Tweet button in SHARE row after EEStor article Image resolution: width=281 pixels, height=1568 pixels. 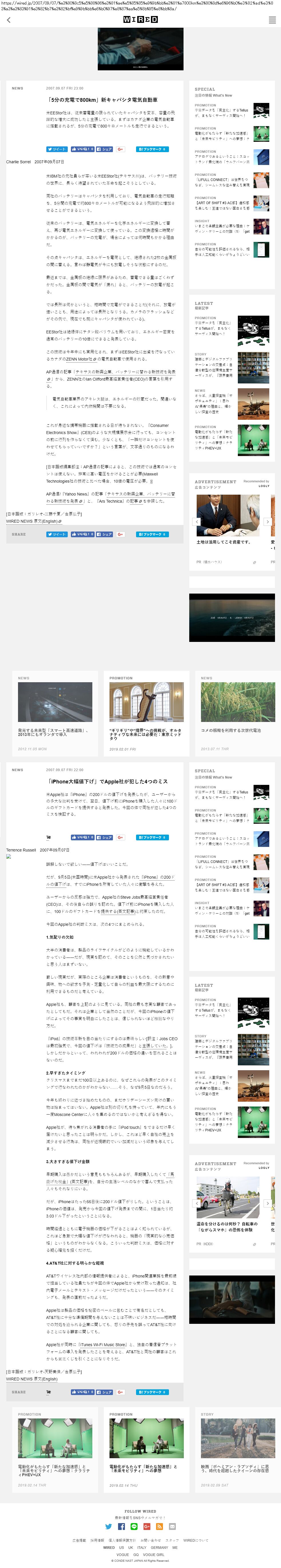click(57, 534)
